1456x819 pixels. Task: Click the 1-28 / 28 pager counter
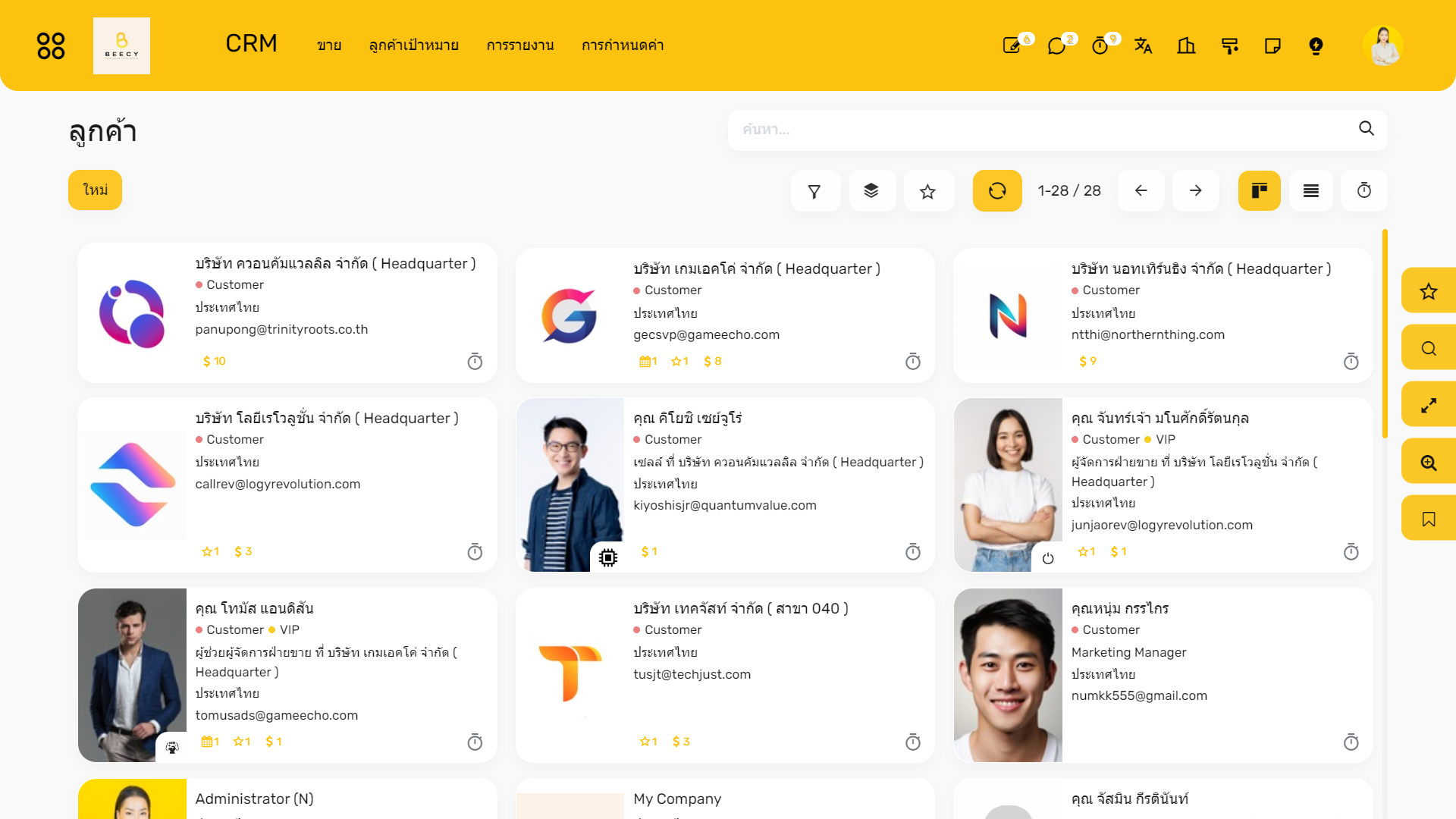(x=1069, y=191)
